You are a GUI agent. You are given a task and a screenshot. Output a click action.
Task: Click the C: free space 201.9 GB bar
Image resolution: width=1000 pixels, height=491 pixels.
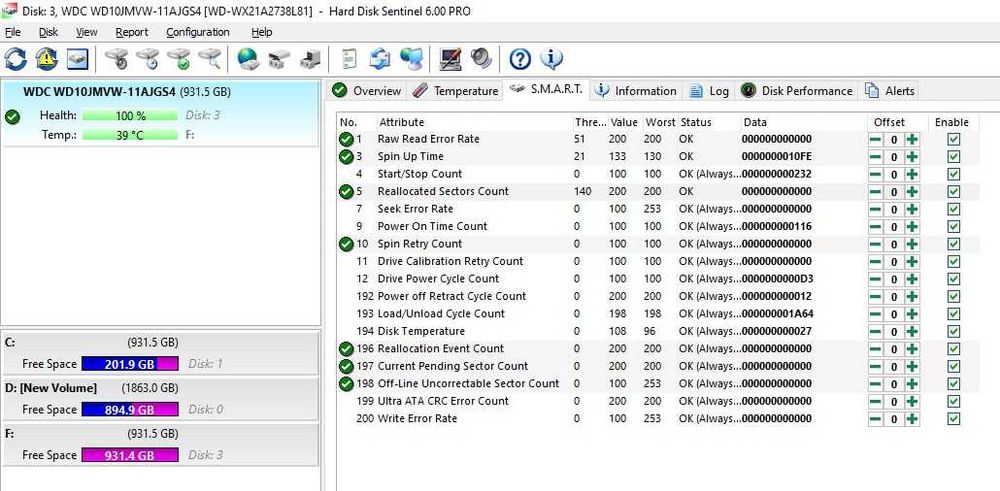130,363
